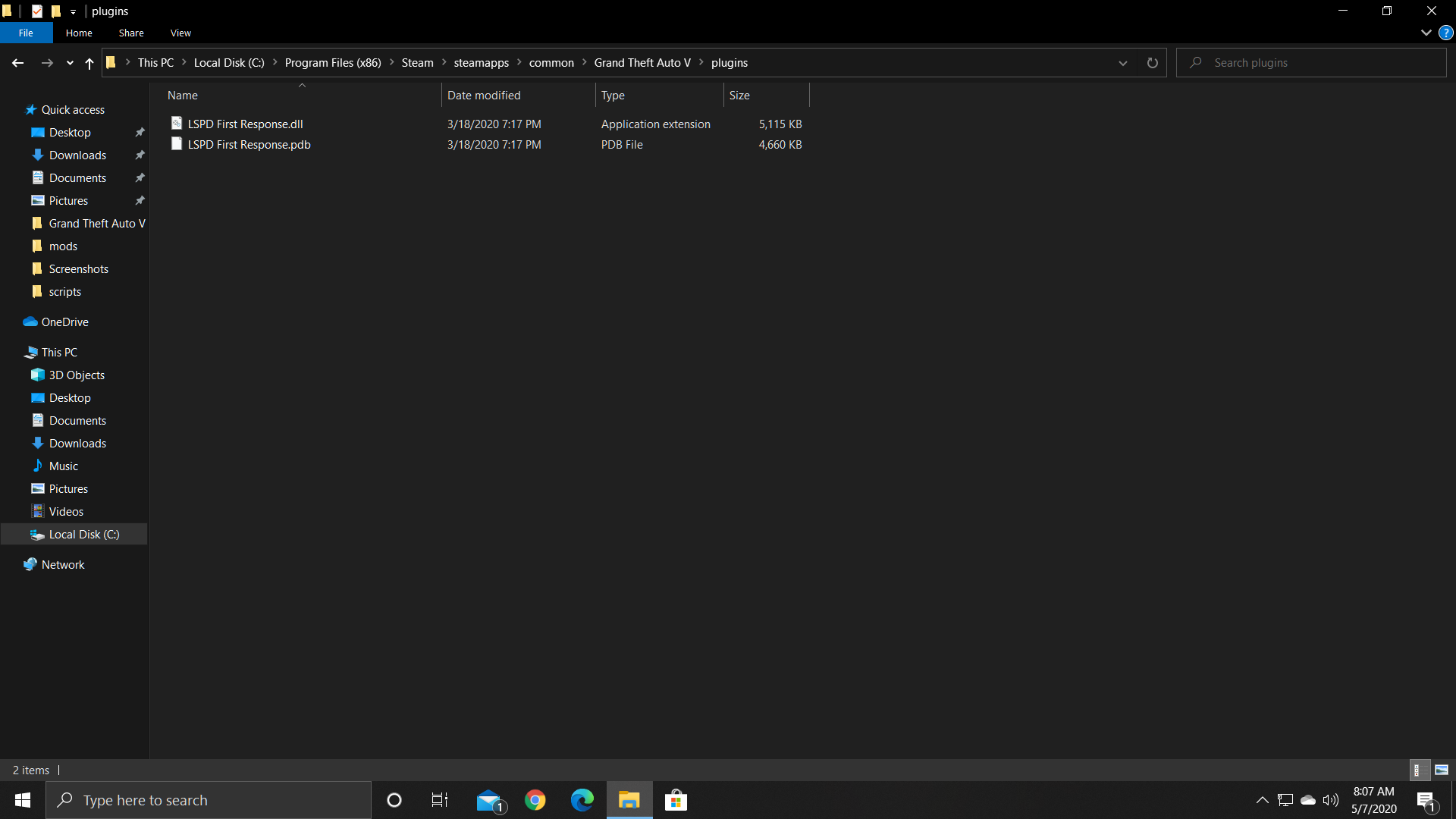Open the mods folder in Quick access
Viewport: 1456px width, 819px height.
[x=63, y=246]
